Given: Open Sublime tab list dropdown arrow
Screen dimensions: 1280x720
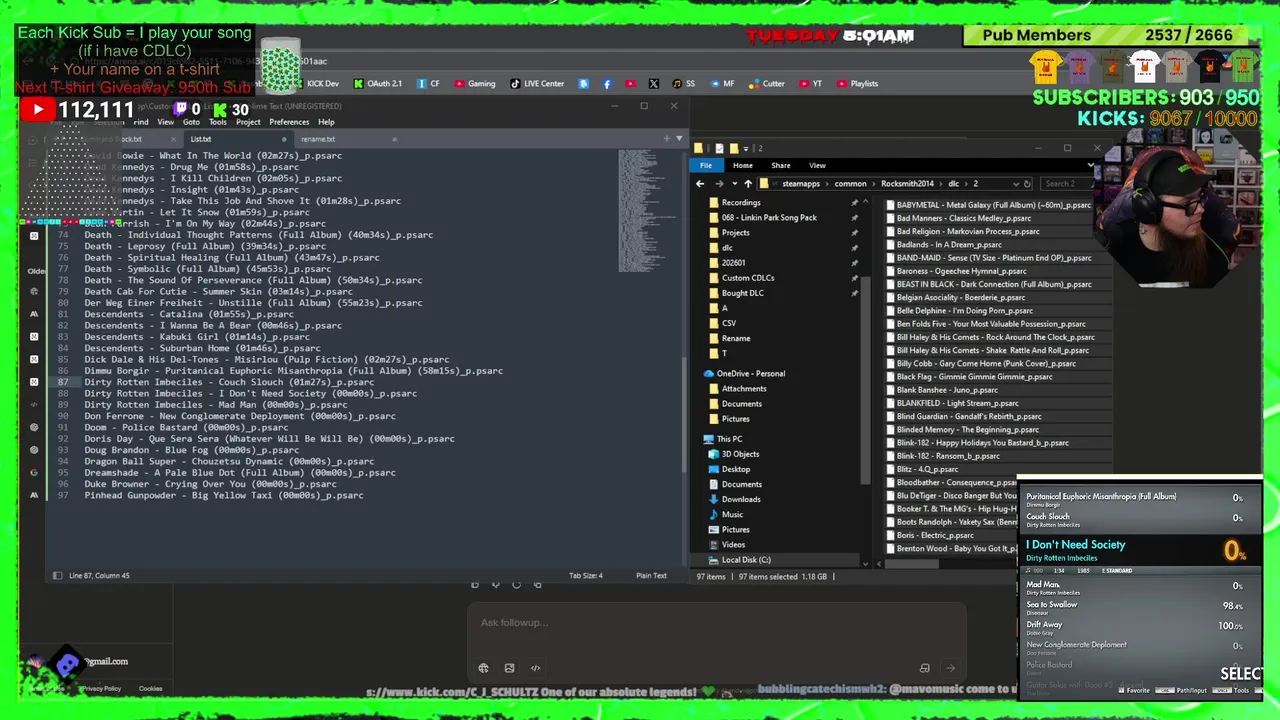Looking at the screenshot, I should (x=680, y=138).
